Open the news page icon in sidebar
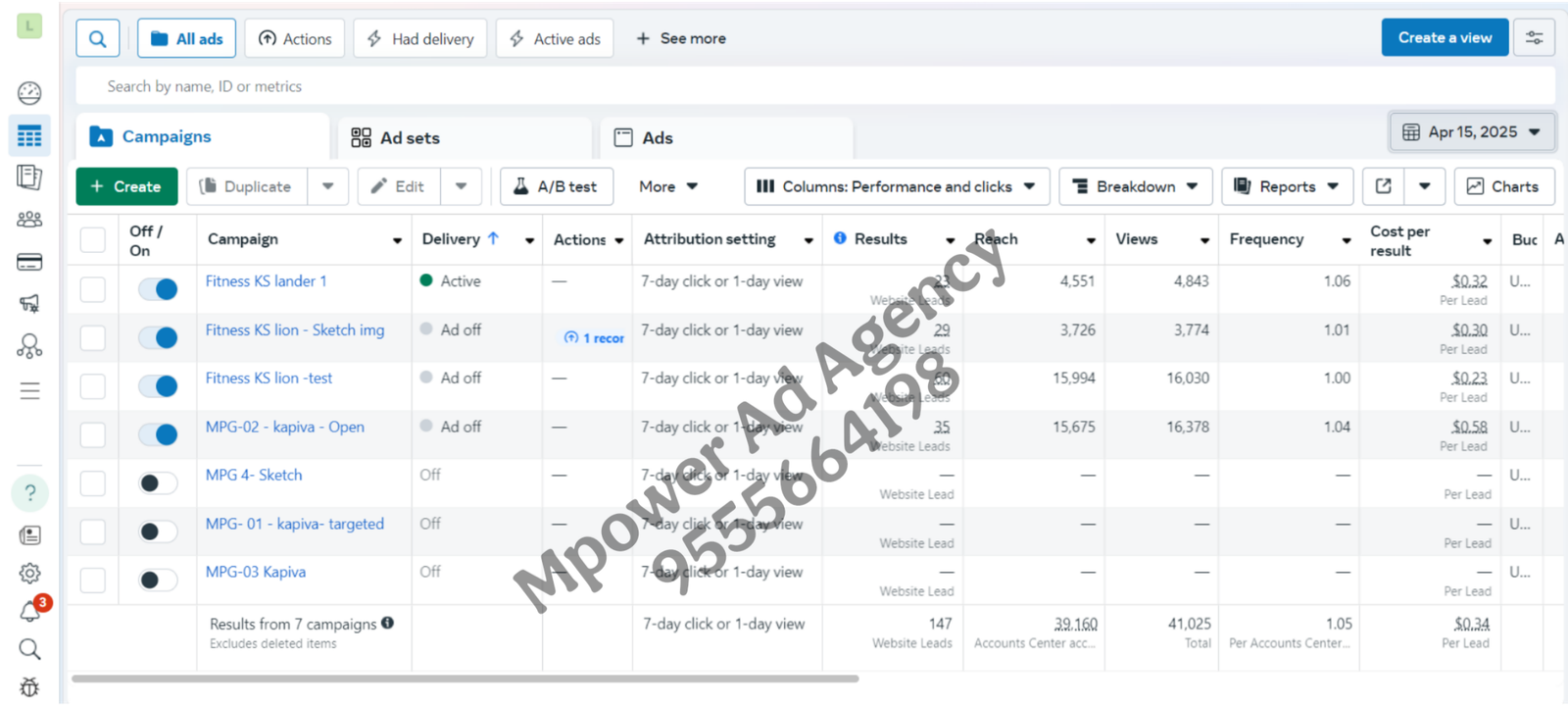Screen dimensions: 1568x707 29,535
